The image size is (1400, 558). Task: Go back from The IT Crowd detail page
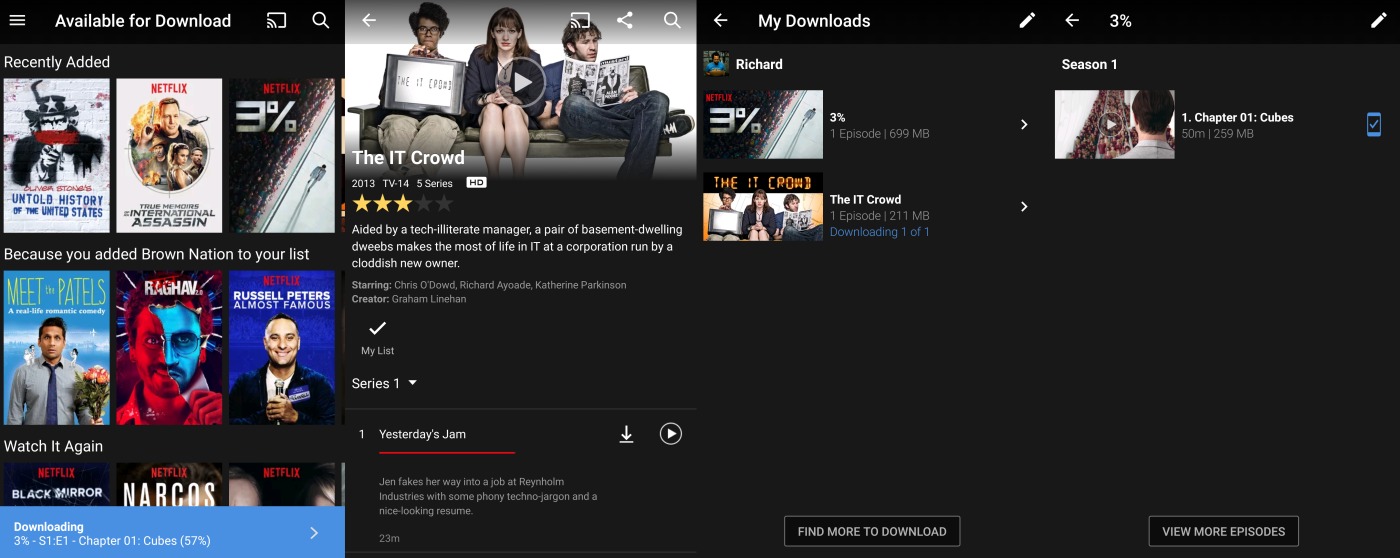point(369,20)
